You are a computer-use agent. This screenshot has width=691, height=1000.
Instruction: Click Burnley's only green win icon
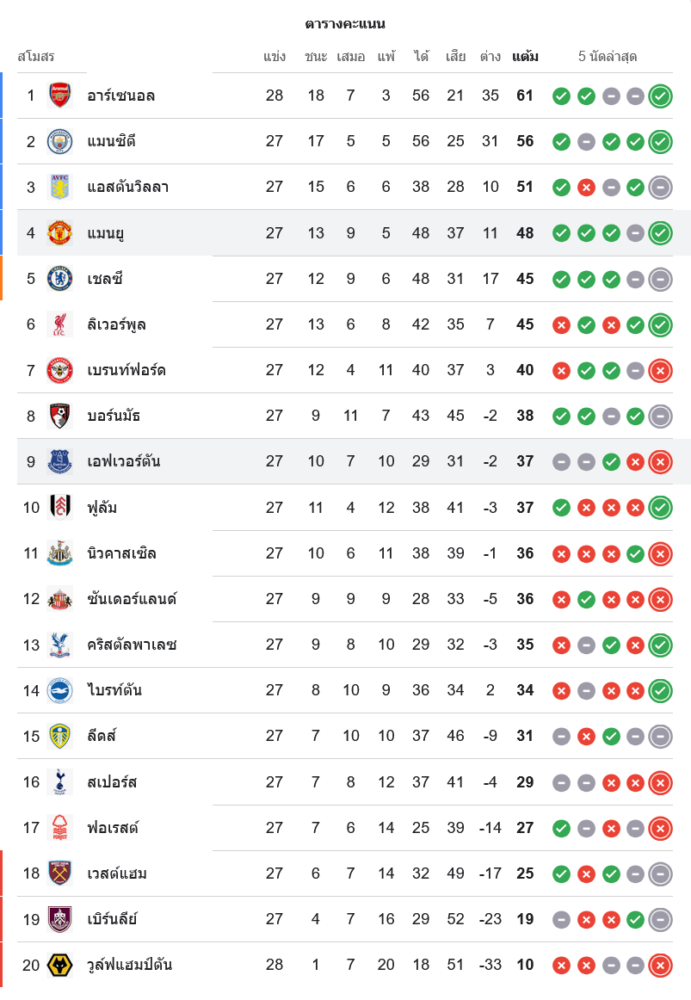[x=635, y=919]
